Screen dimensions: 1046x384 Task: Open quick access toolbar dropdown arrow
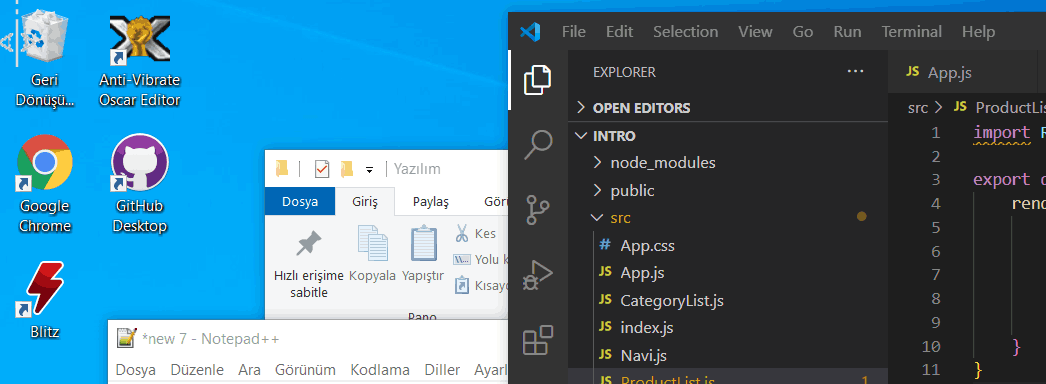pos(369,171)
